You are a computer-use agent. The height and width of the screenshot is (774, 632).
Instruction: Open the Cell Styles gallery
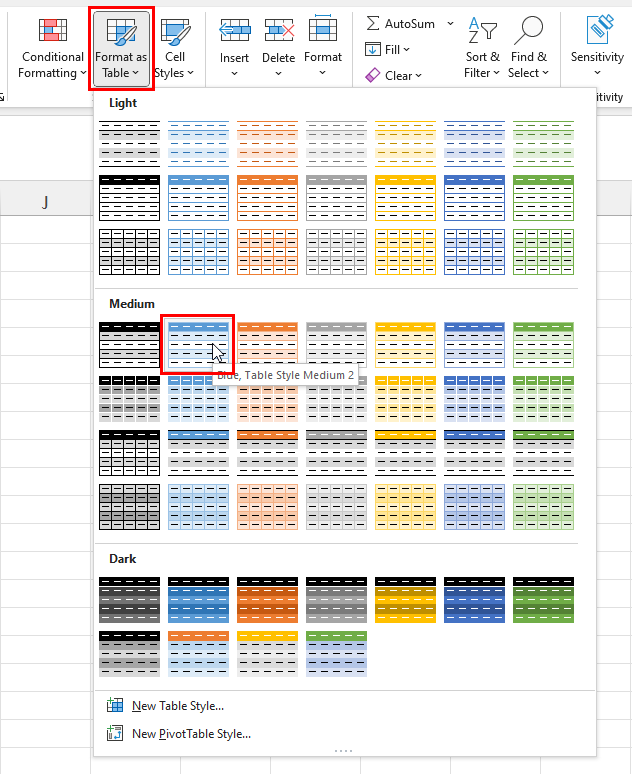[175, 48]
